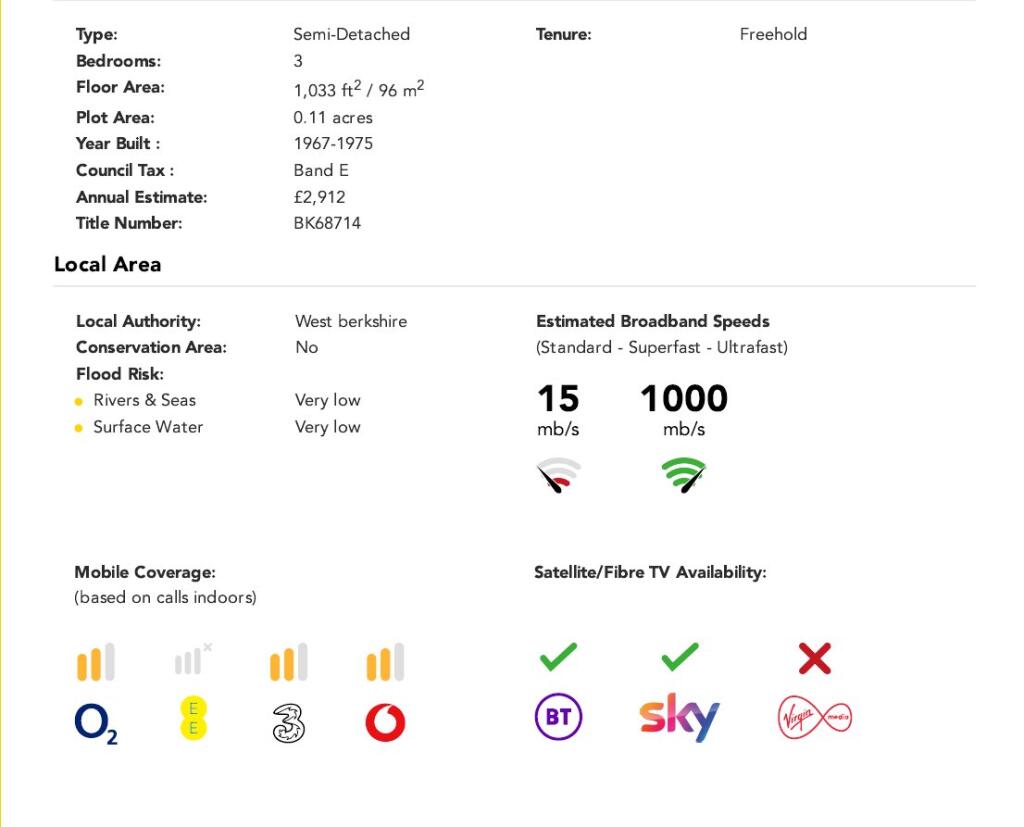Click the Council Tax Band E value

(x=321, y=170)
